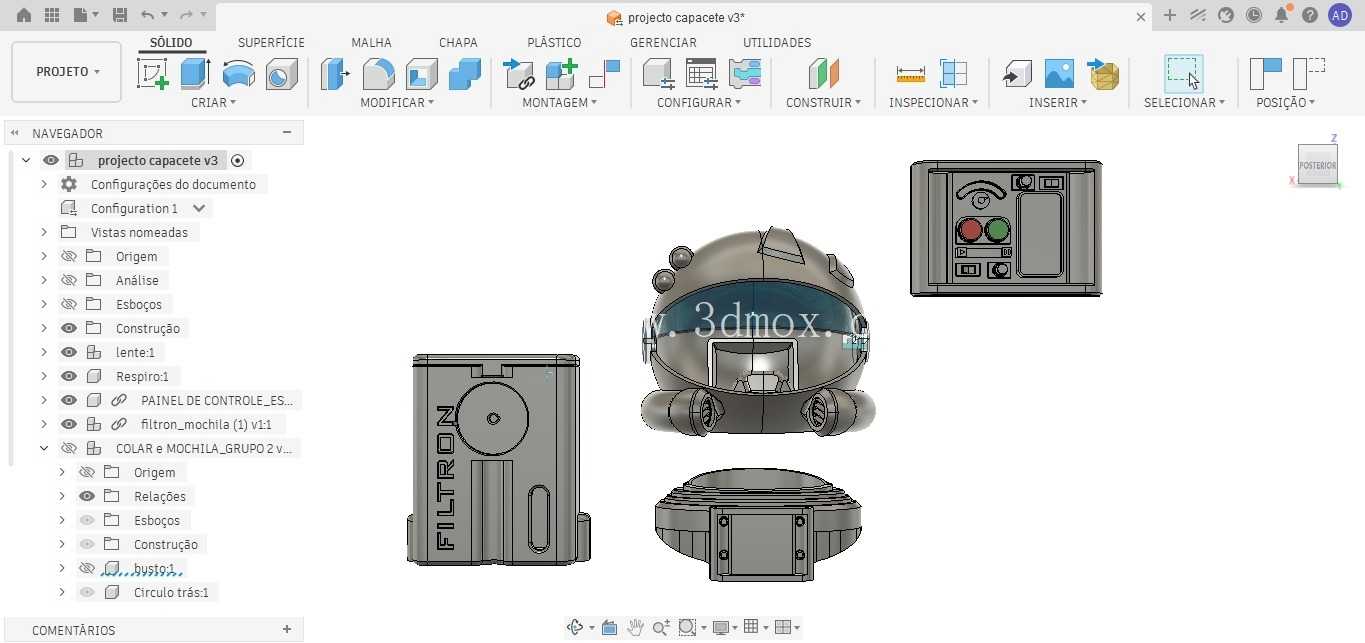Select the Construct plane icon

(823, 74)
